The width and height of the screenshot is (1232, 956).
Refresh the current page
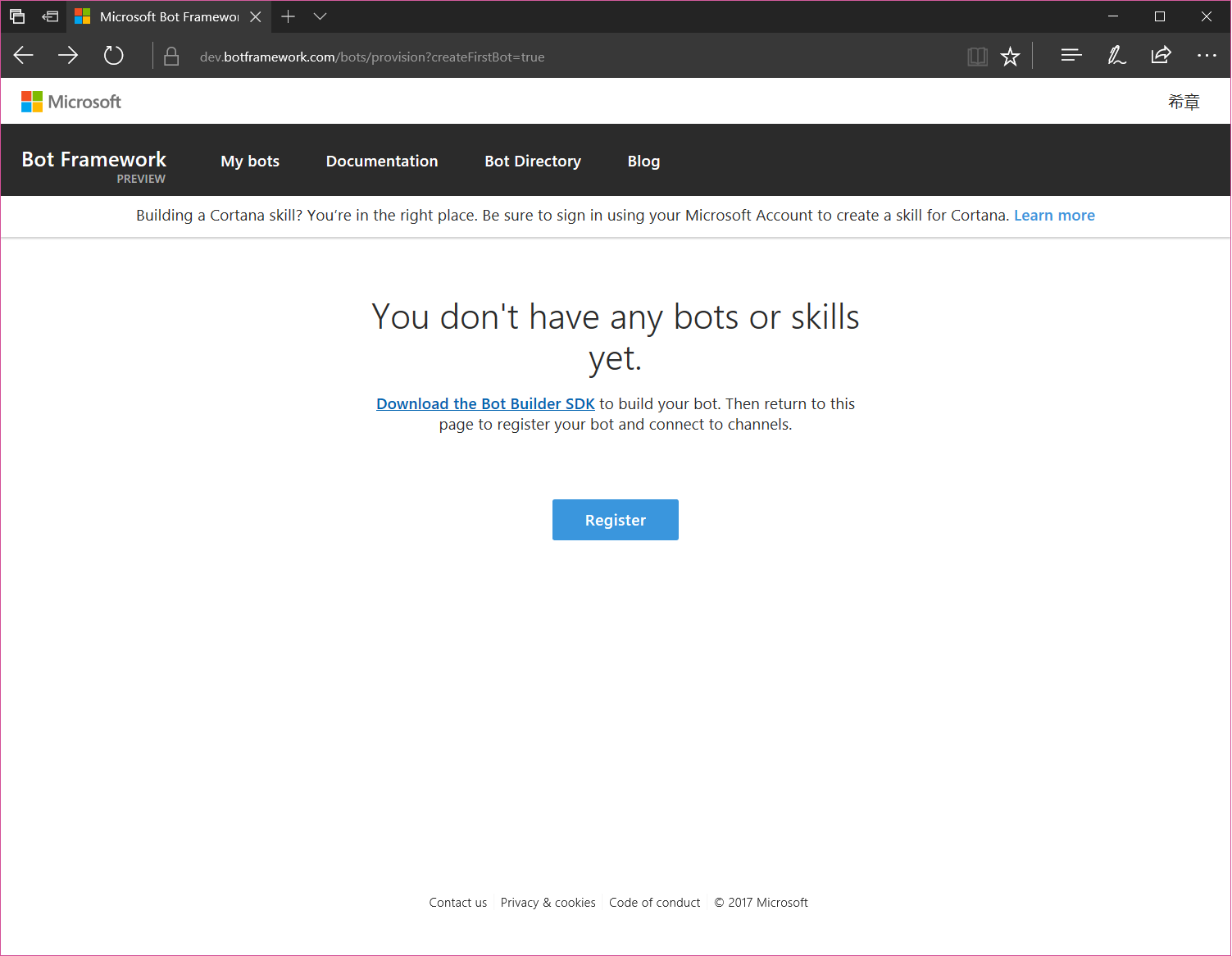(x=113, y=55)
